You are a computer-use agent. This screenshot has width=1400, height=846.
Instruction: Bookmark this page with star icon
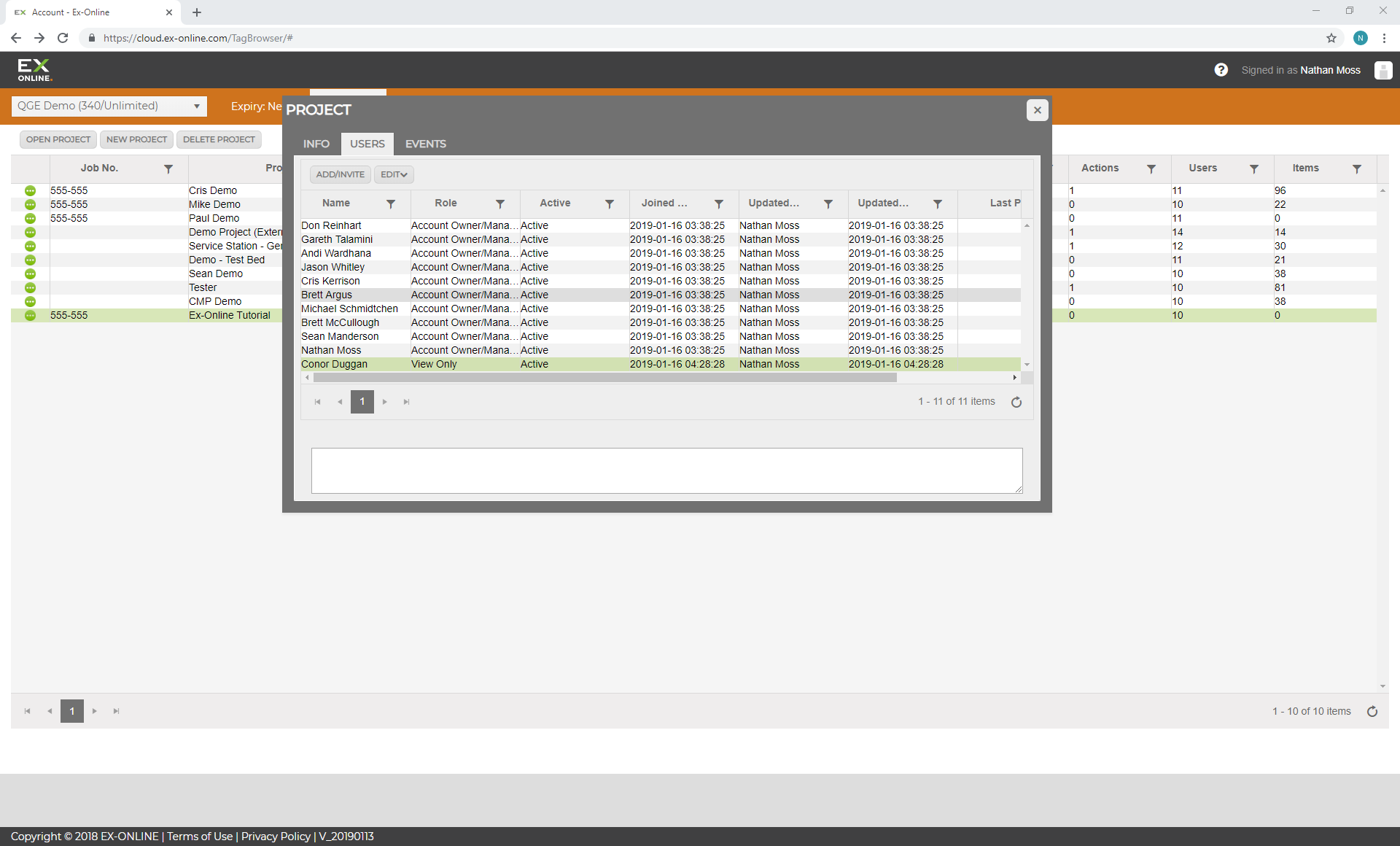pos(1331,38)
